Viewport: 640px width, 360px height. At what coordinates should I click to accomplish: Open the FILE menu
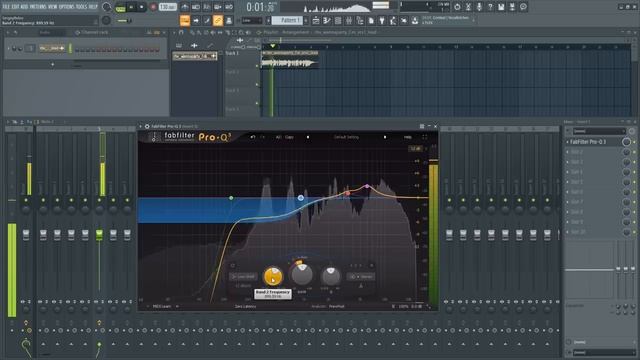7,7
